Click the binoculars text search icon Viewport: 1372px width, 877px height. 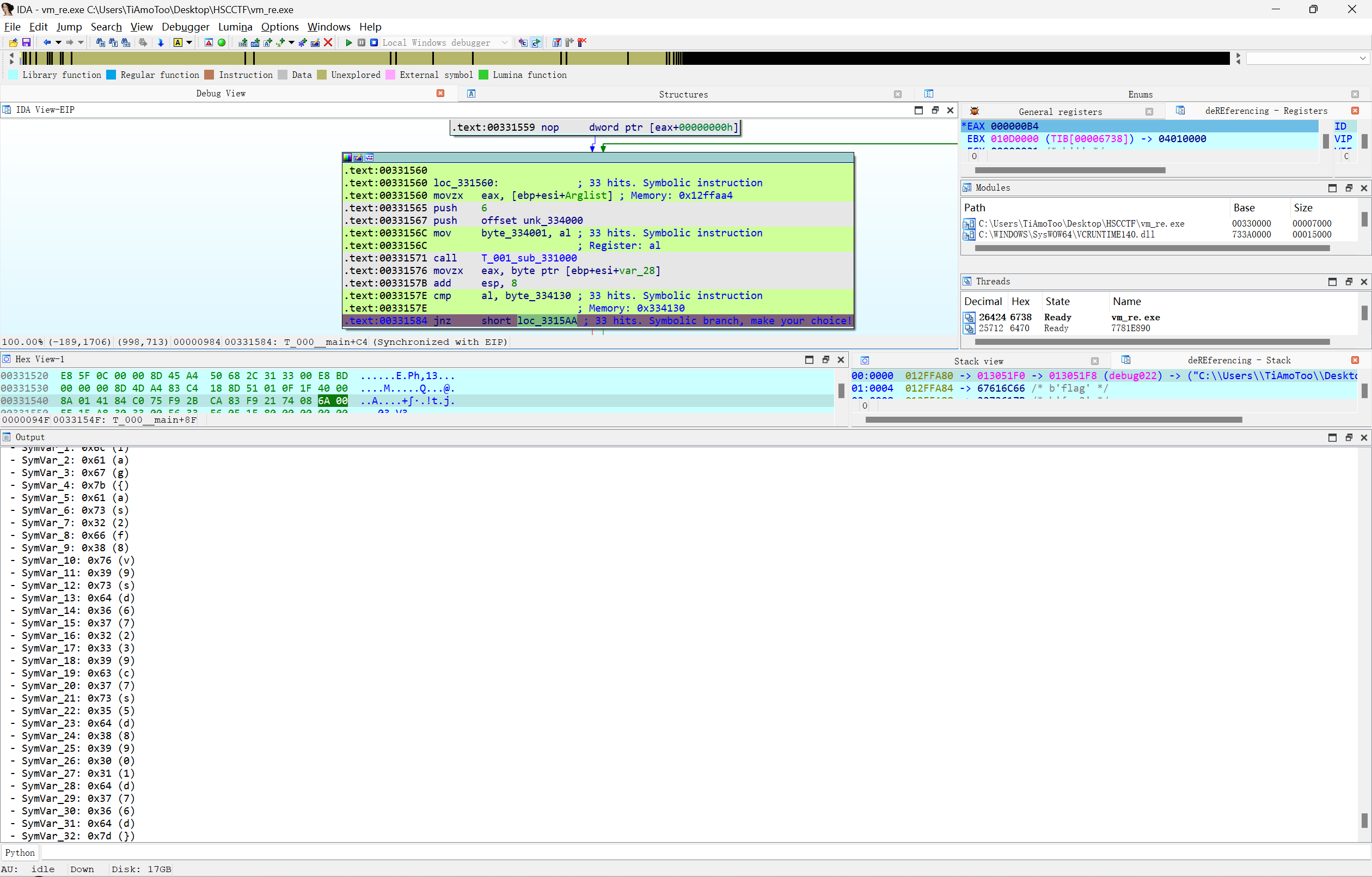(113, 43)
